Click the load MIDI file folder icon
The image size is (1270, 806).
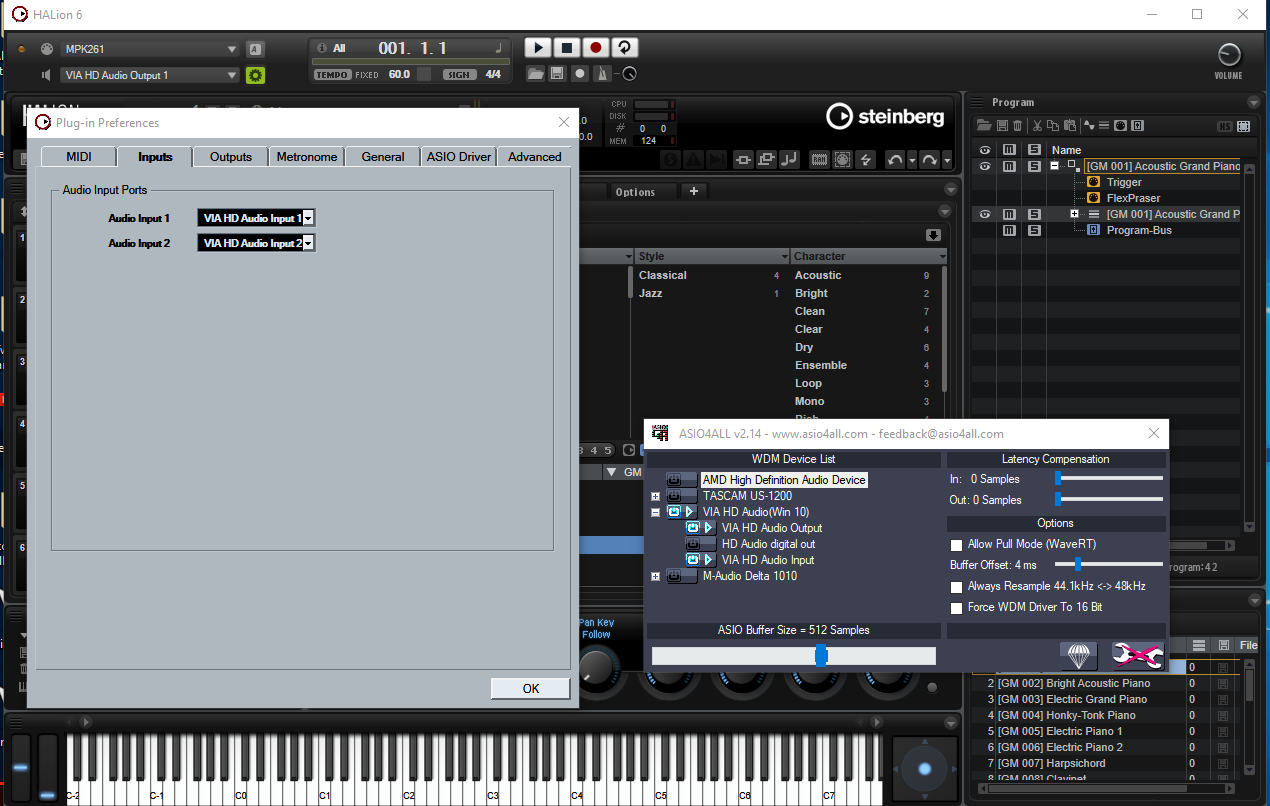pyautogui.click(x=535, y=74)
